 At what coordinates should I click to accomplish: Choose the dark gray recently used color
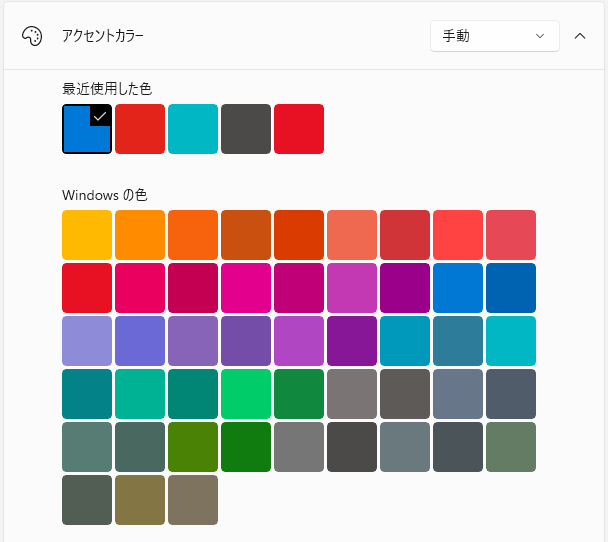(246, 129)
